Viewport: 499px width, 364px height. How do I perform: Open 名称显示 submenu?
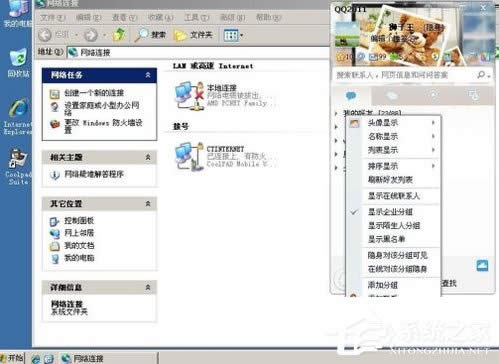pos(401,136)
